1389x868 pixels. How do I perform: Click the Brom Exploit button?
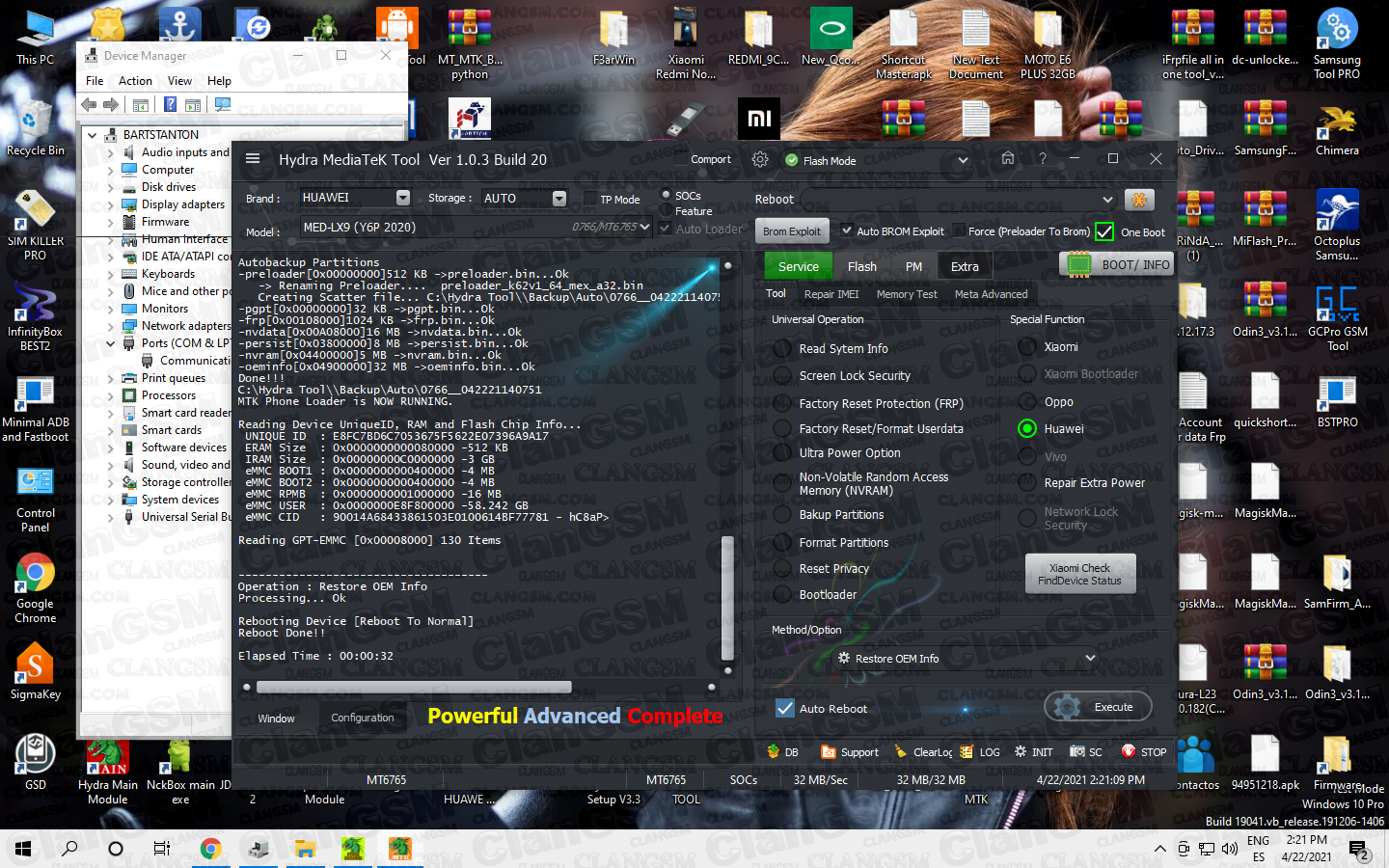(x=791, y=231)
